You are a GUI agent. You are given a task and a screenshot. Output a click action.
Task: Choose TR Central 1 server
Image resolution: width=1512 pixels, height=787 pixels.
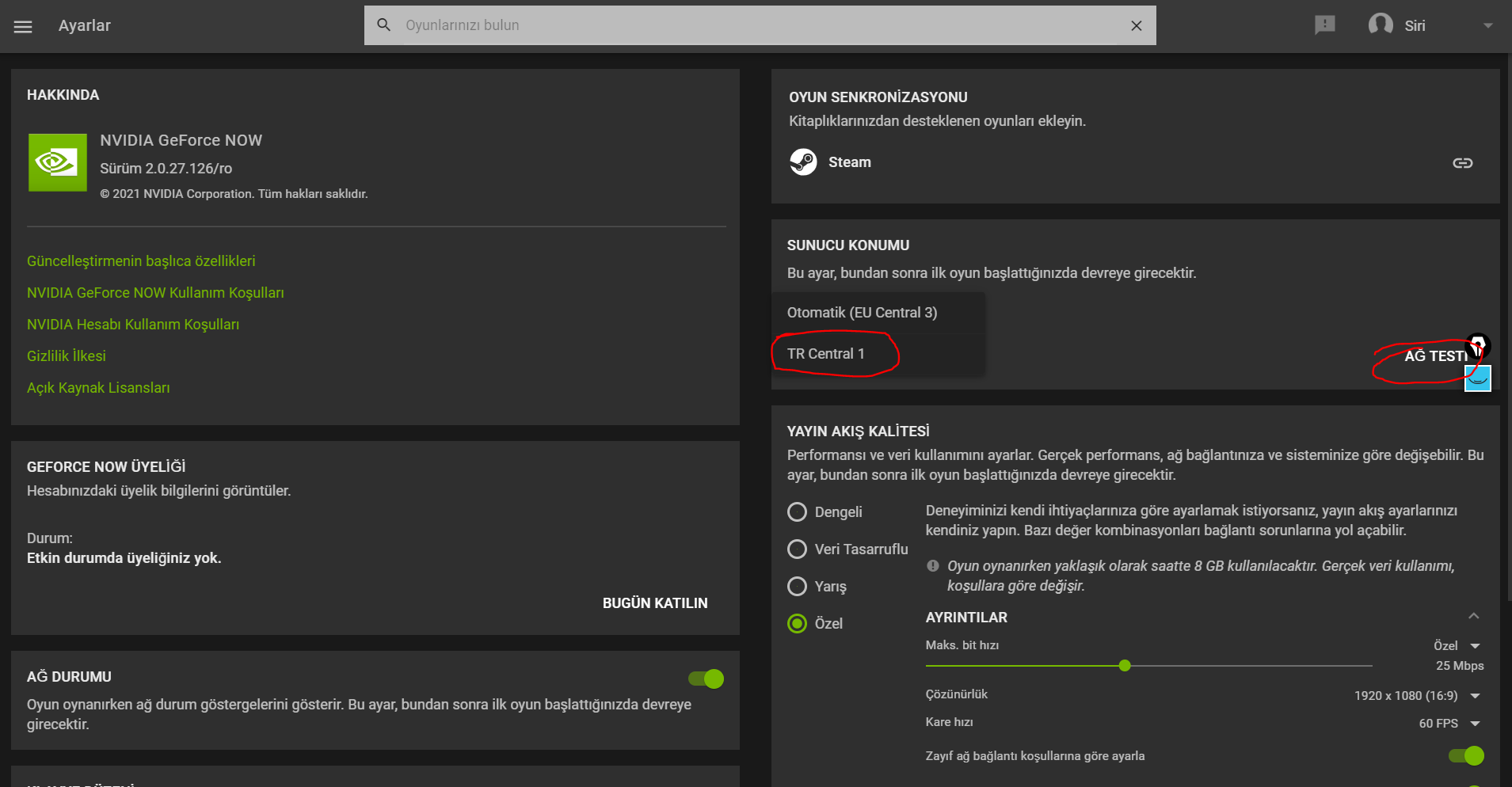[x=826, y=354]
